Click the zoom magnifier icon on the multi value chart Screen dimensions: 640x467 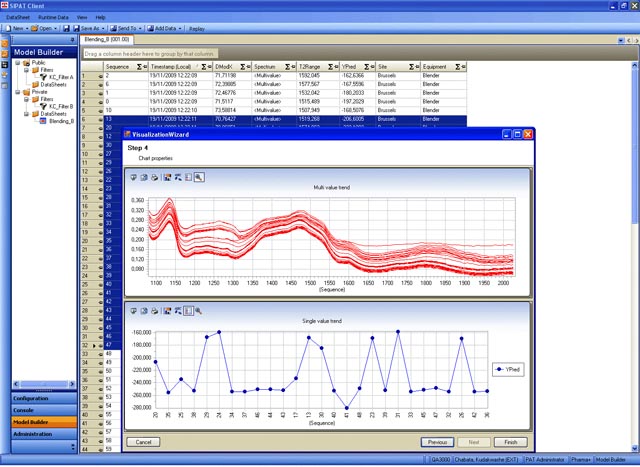point(199,177)
